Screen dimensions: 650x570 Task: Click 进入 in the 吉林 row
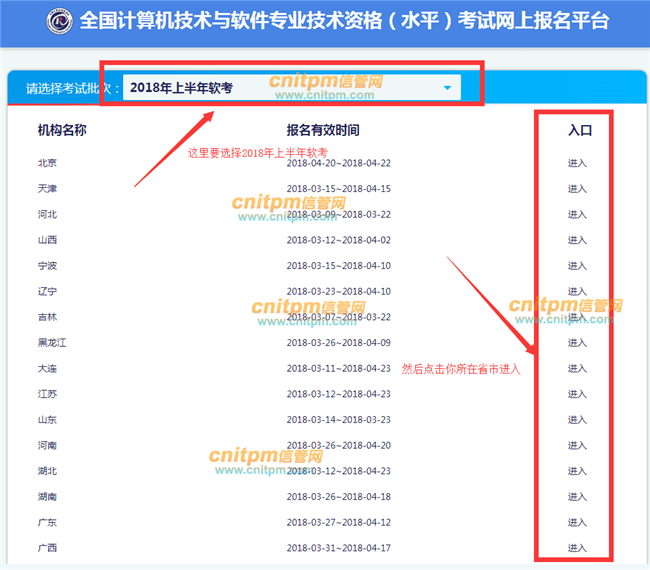tap(577, 317)
